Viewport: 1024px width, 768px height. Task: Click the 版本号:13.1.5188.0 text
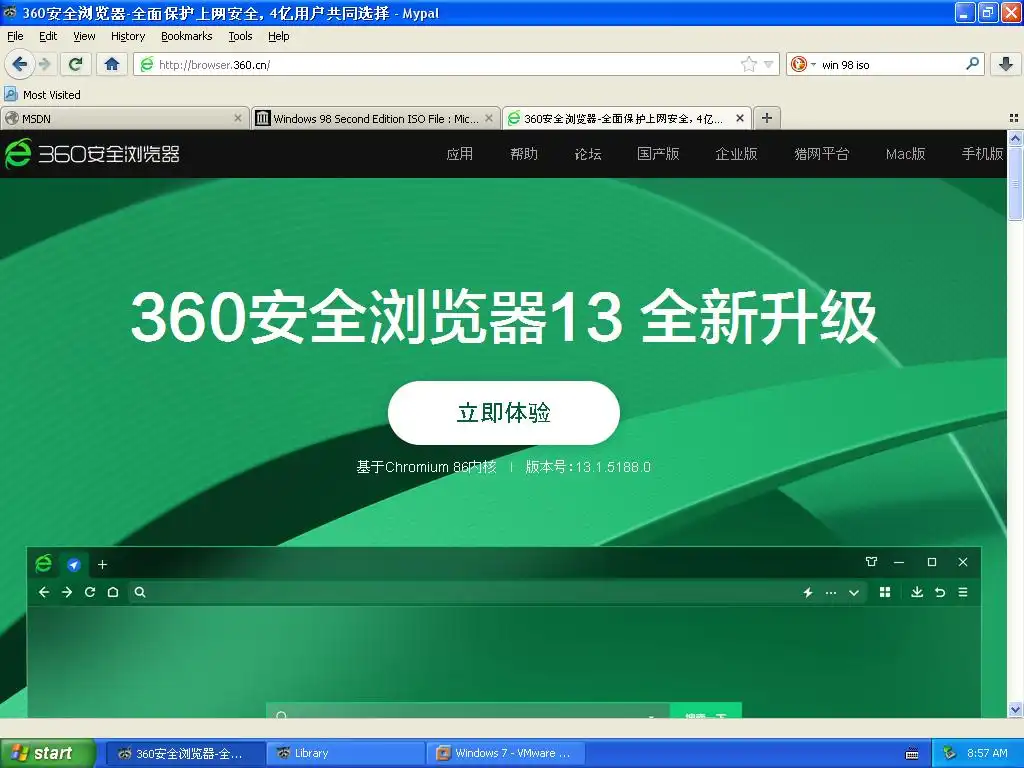point(588,467)
